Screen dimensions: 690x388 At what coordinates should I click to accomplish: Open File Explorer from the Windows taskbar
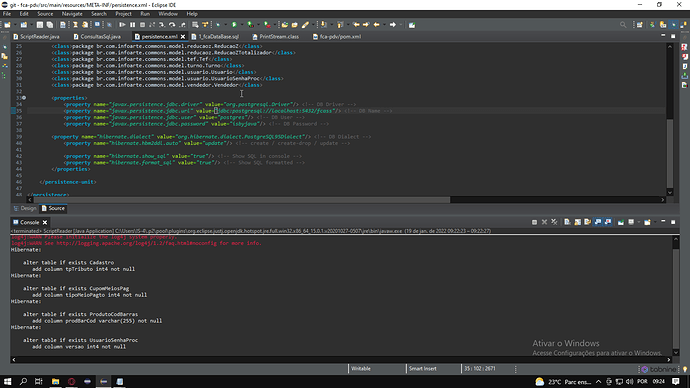click(x=55, y=381)
